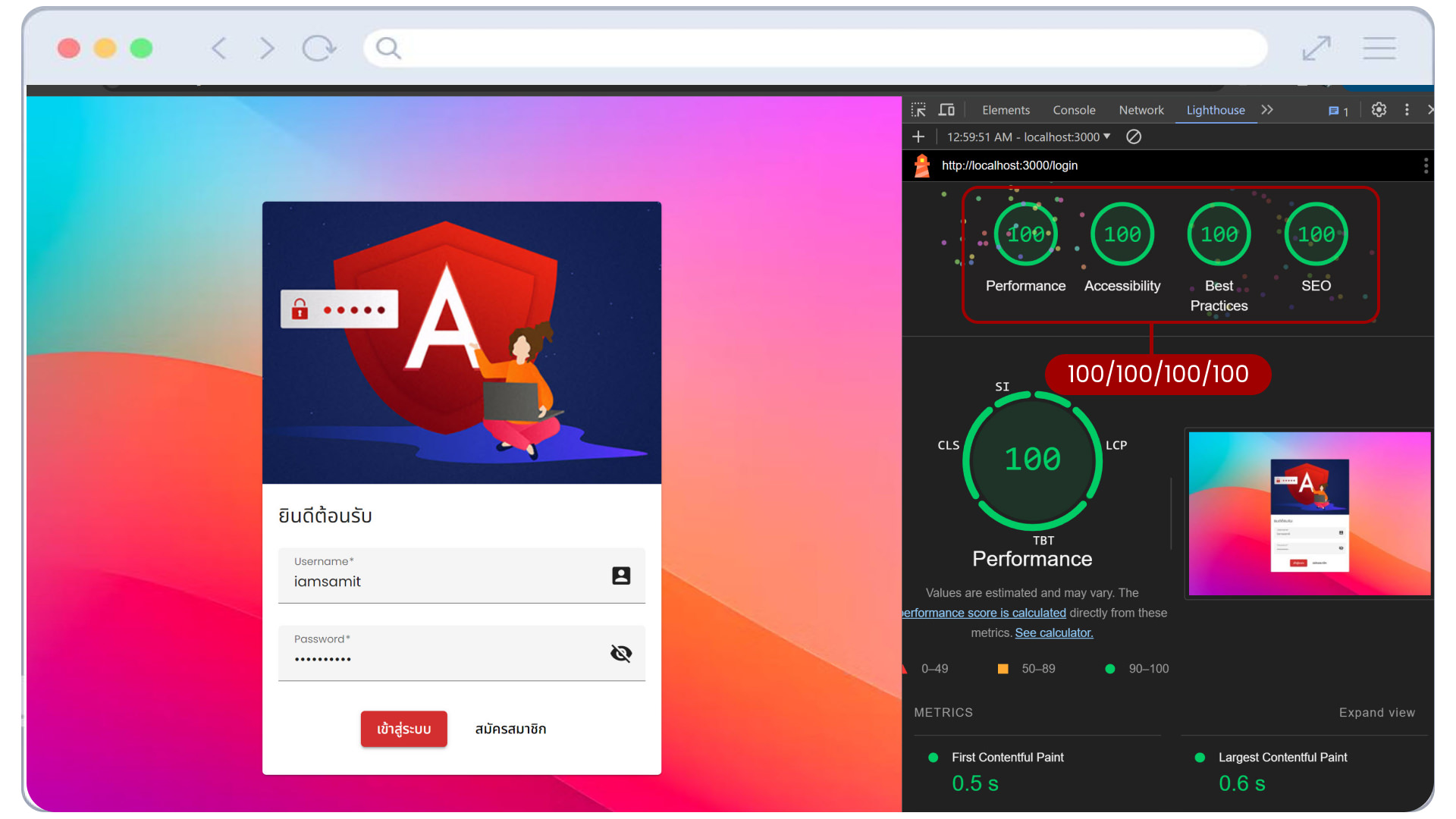Click First Contentful Paint metric
This screenshot has height=819, width=1456.
click(1007, 758)
